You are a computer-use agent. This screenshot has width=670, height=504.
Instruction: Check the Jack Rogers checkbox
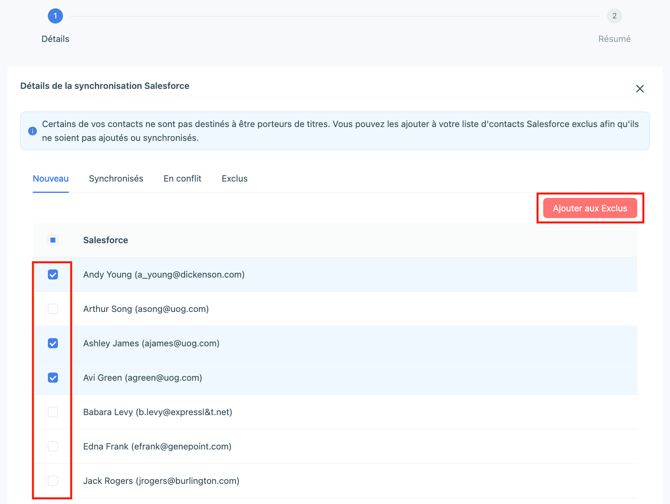(53, 481)
